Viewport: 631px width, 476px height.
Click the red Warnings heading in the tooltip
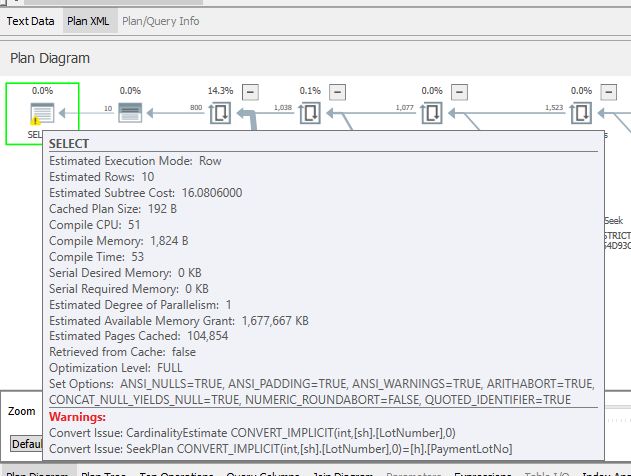77,417
